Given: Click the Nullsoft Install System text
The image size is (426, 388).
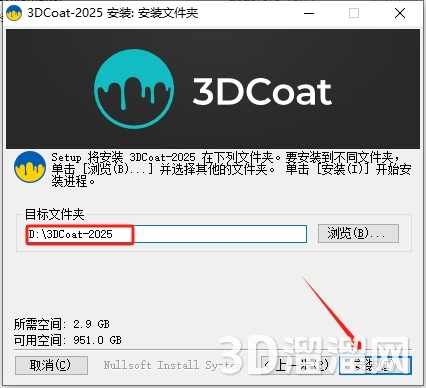Looking at the screenshot, I should click(172, 365).
